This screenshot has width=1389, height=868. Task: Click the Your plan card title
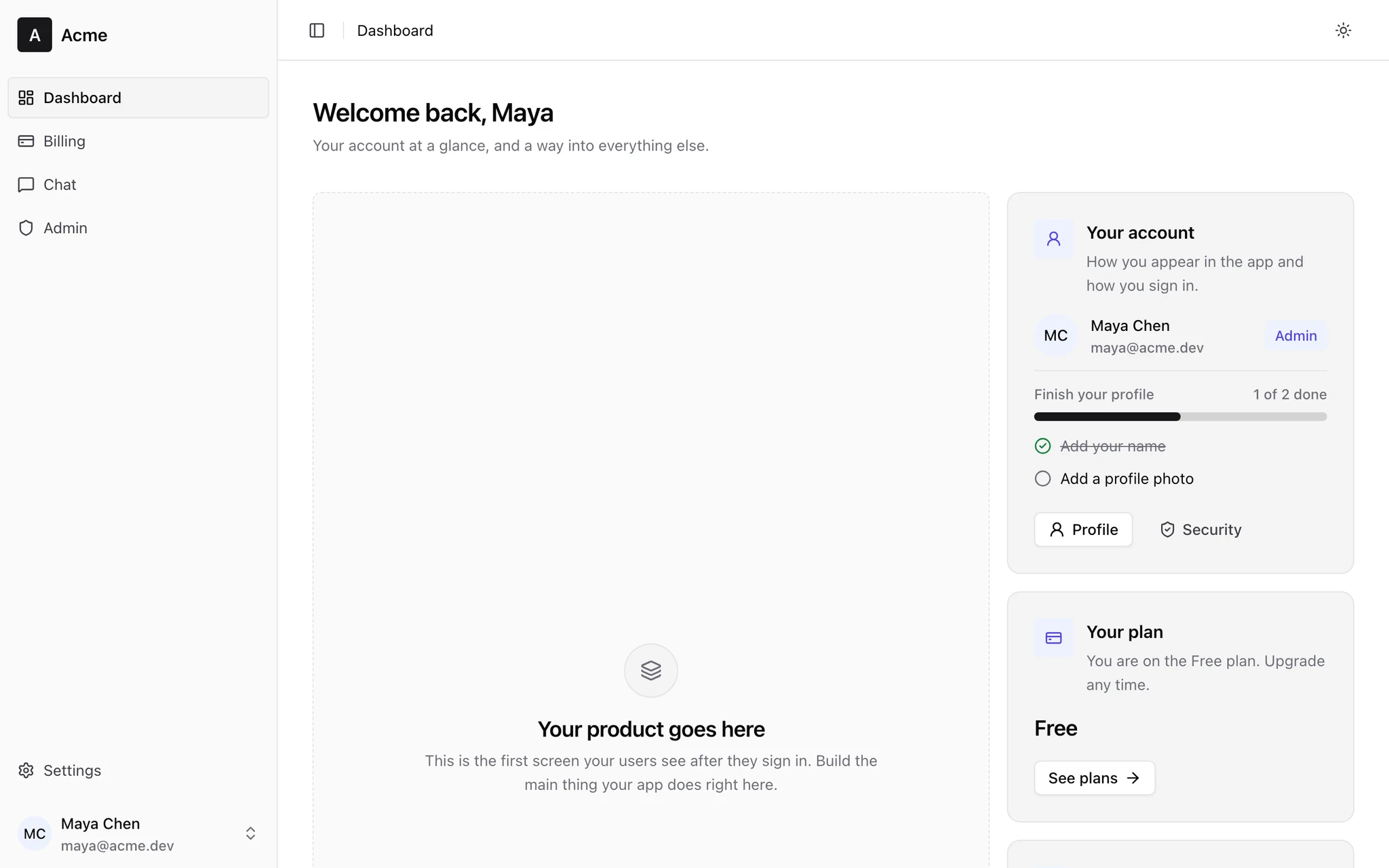[x=1124, y=632]
